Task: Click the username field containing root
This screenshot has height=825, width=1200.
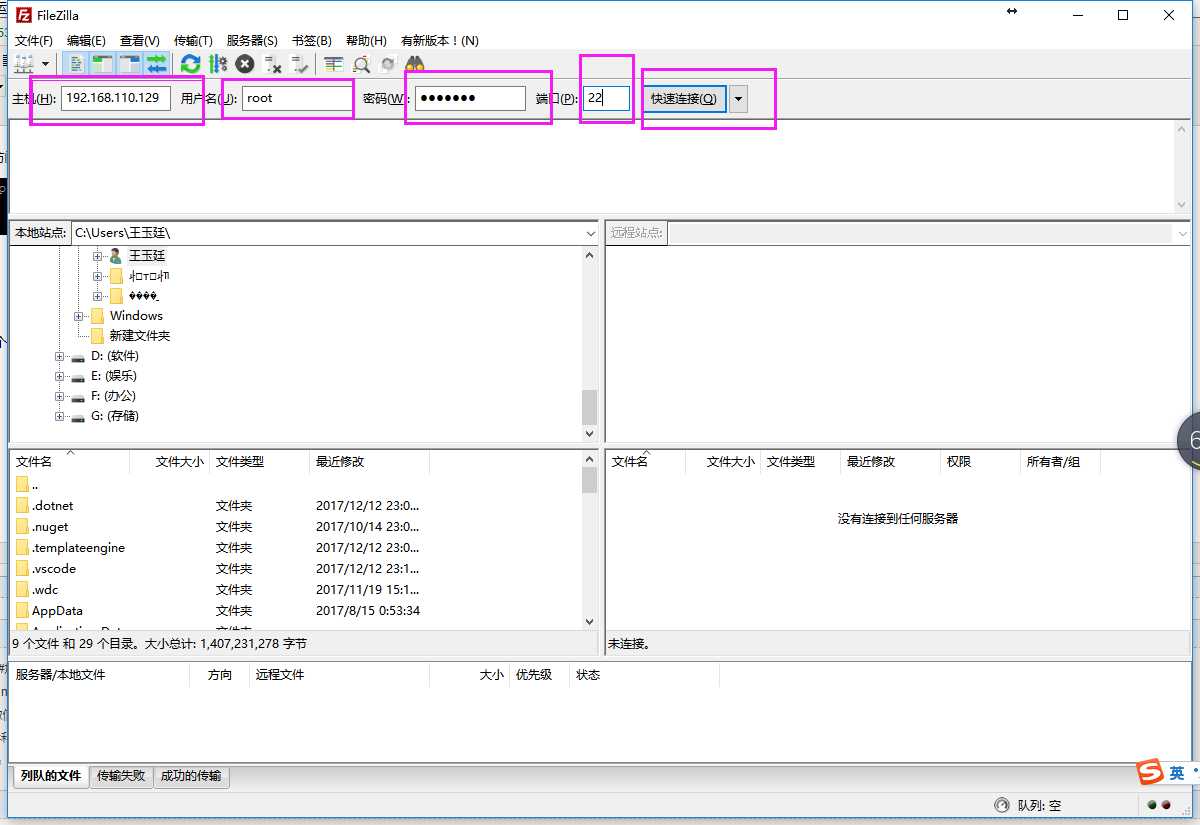Action: 297,98
